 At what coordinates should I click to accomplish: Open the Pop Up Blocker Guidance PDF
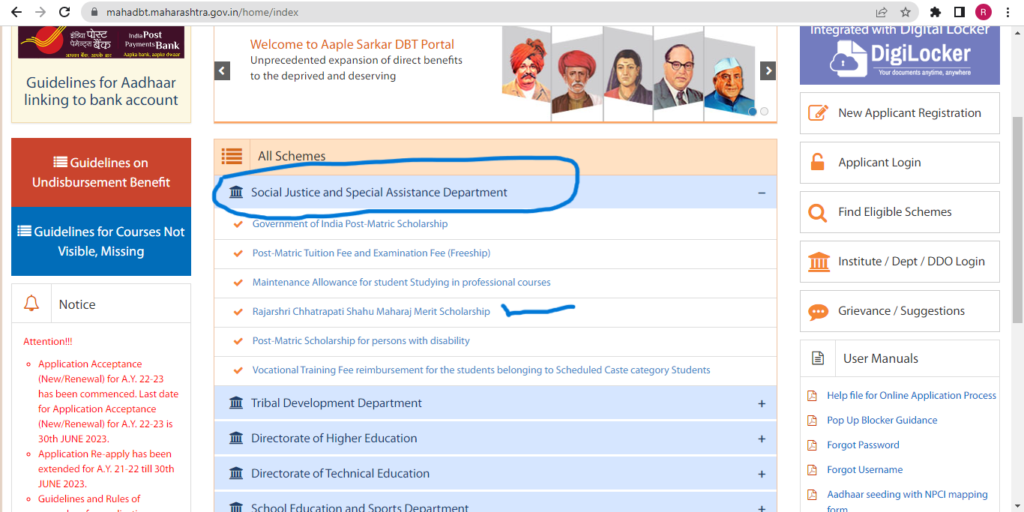click(882, 420)
